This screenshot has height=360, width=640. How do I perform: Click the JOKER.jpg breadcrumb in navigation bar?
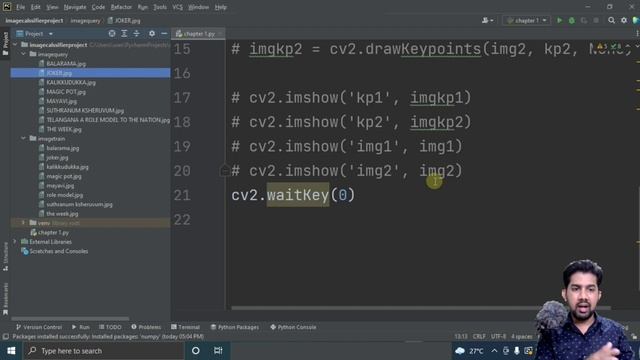pos(124,20)
